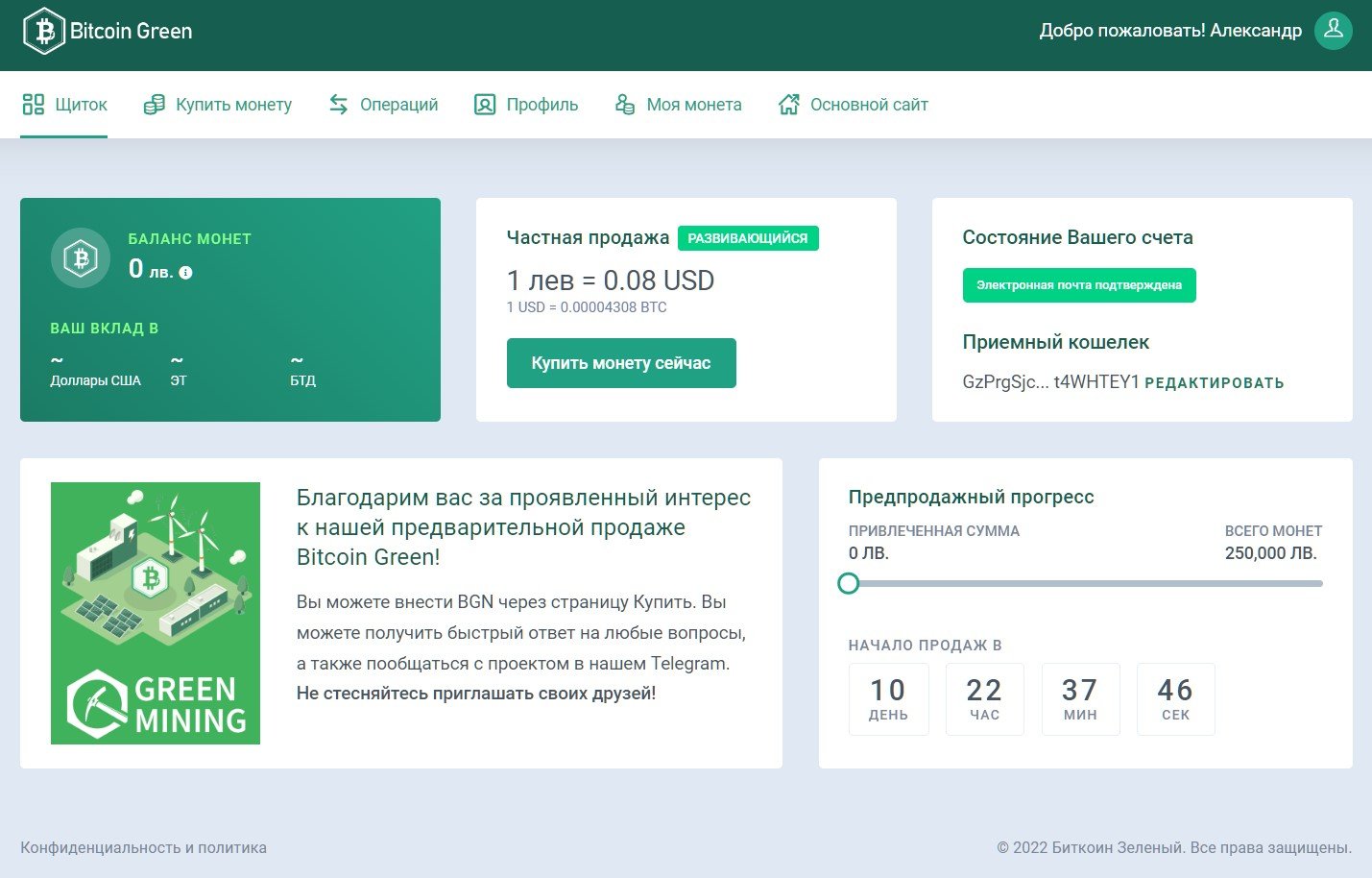Screen dimensions: 1372x878
Task: Click the Частная продажа heading
Action: (588, 237)
